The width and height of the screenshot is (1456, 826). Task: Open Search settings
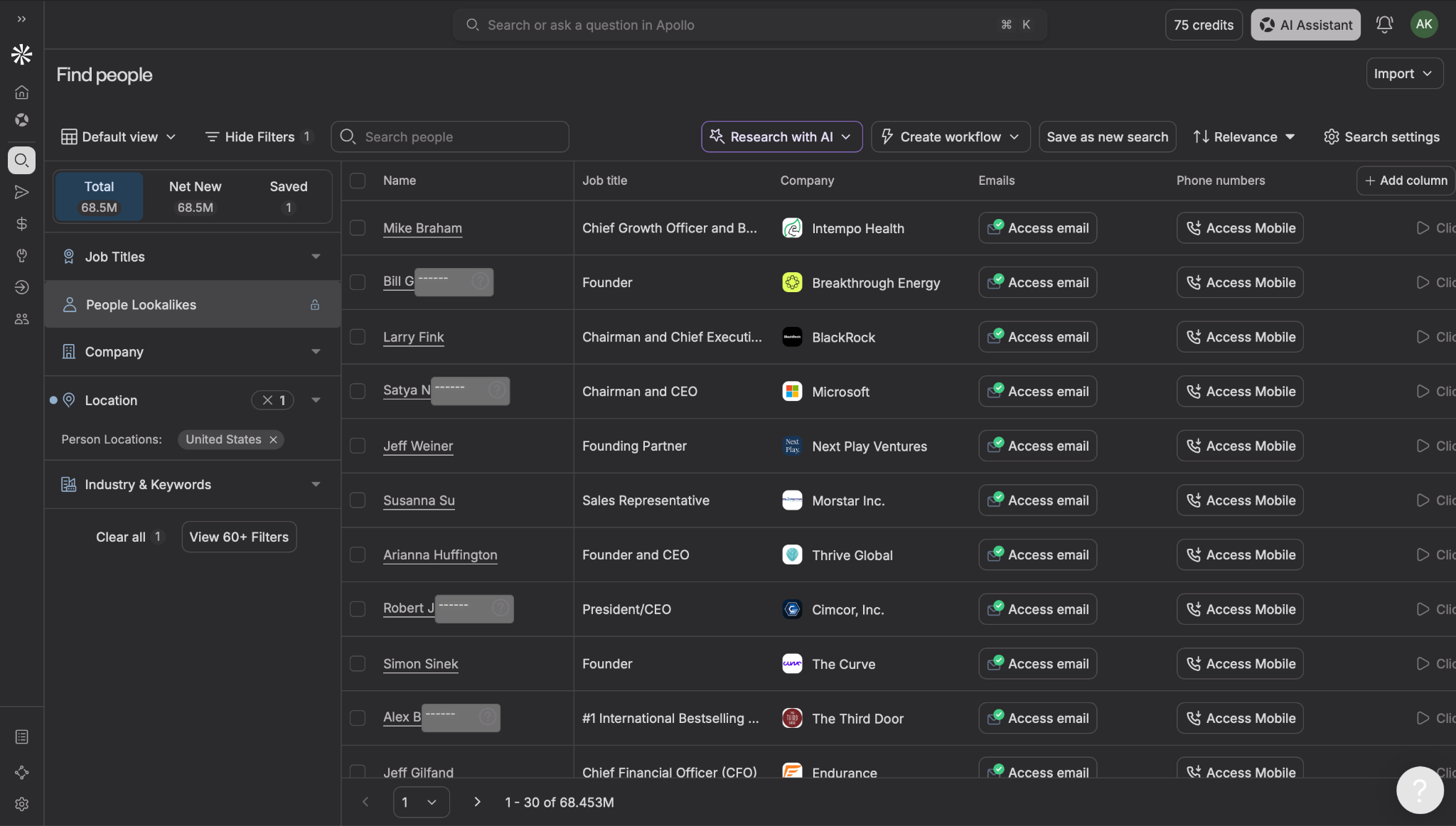pyautogui.click(x=1381, y=136)
